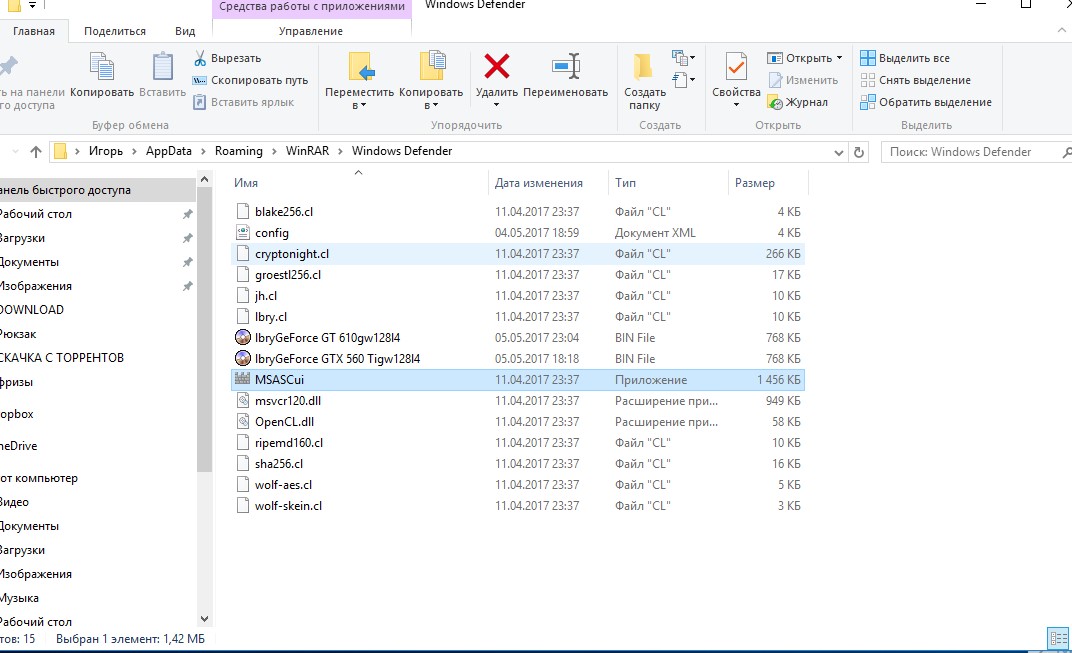Image resolution: width=1072 pixels, height=653 pixels.
Task: Select the blake256.cl file
Action: coord(284,212)
